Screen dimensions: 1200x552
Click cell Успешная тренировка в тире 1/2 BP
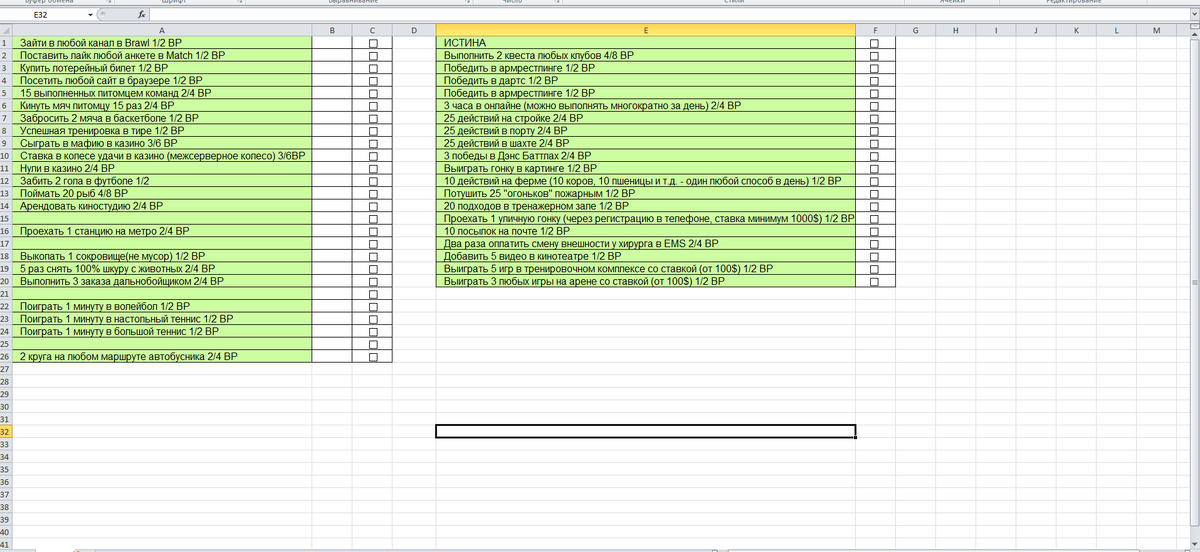click(x=162, y=130)
